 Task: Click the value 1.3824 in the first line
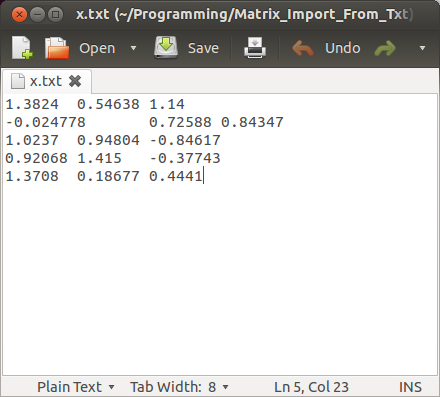pos(32,104)
